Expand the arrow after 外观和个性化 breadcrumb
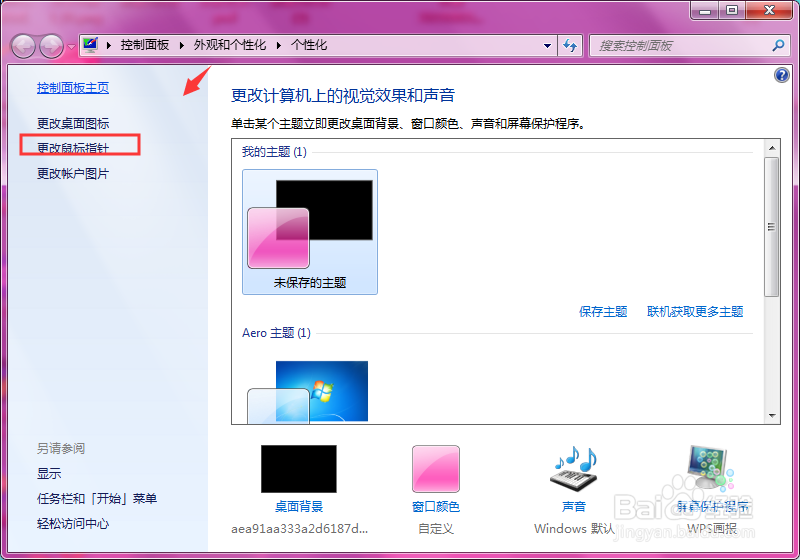 tap(279, 45)
